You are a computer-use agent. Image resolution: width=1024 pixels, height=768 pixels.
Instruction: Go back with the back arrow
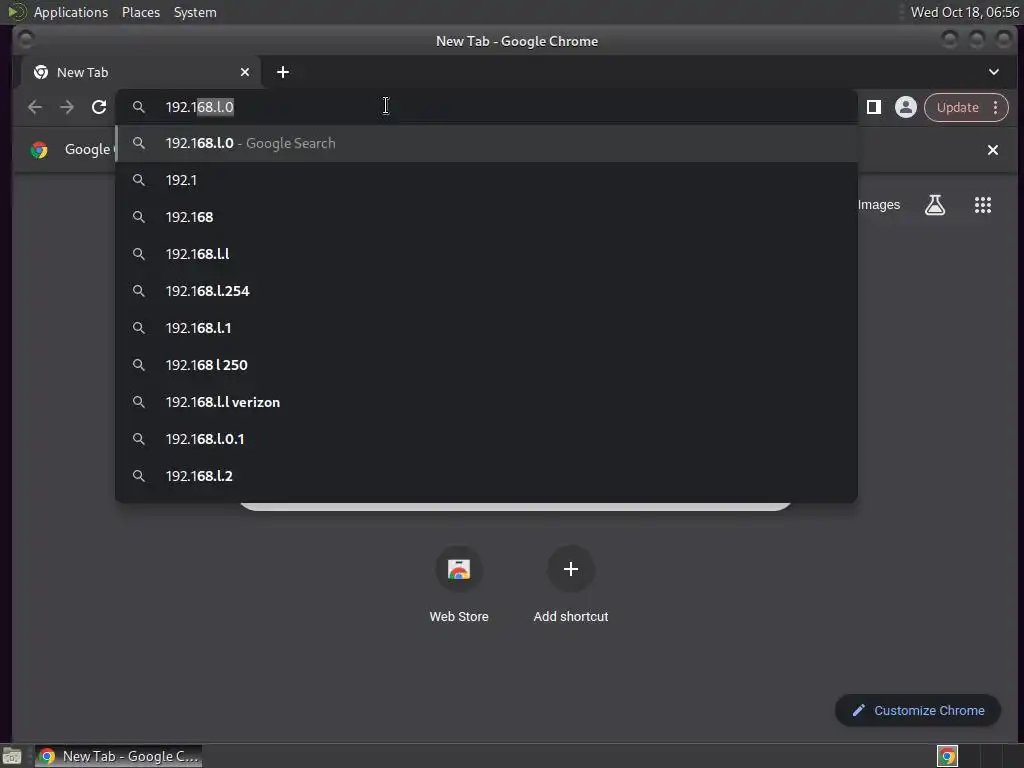[x=35, y=107]
